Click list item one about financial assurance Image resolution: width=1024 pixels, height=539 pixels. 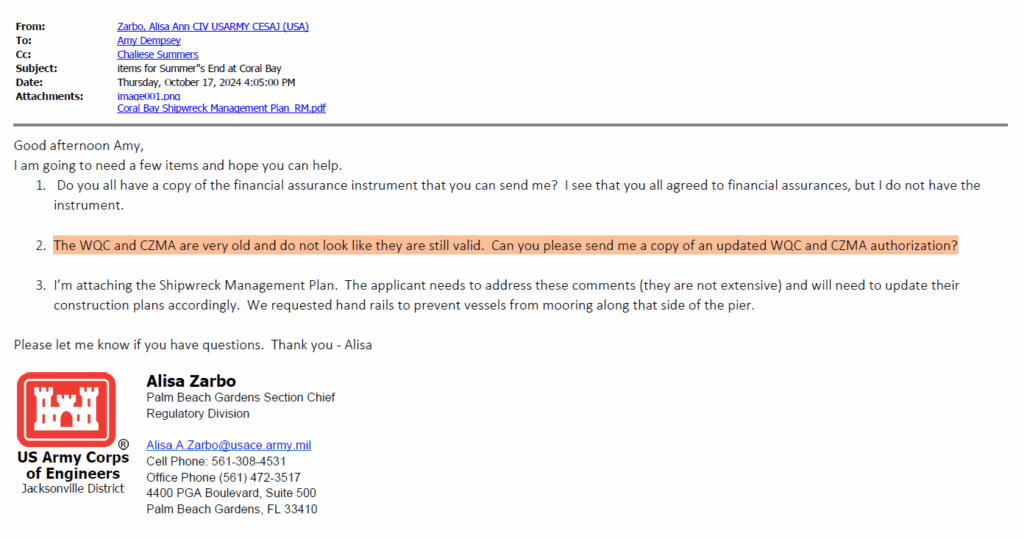508,195
